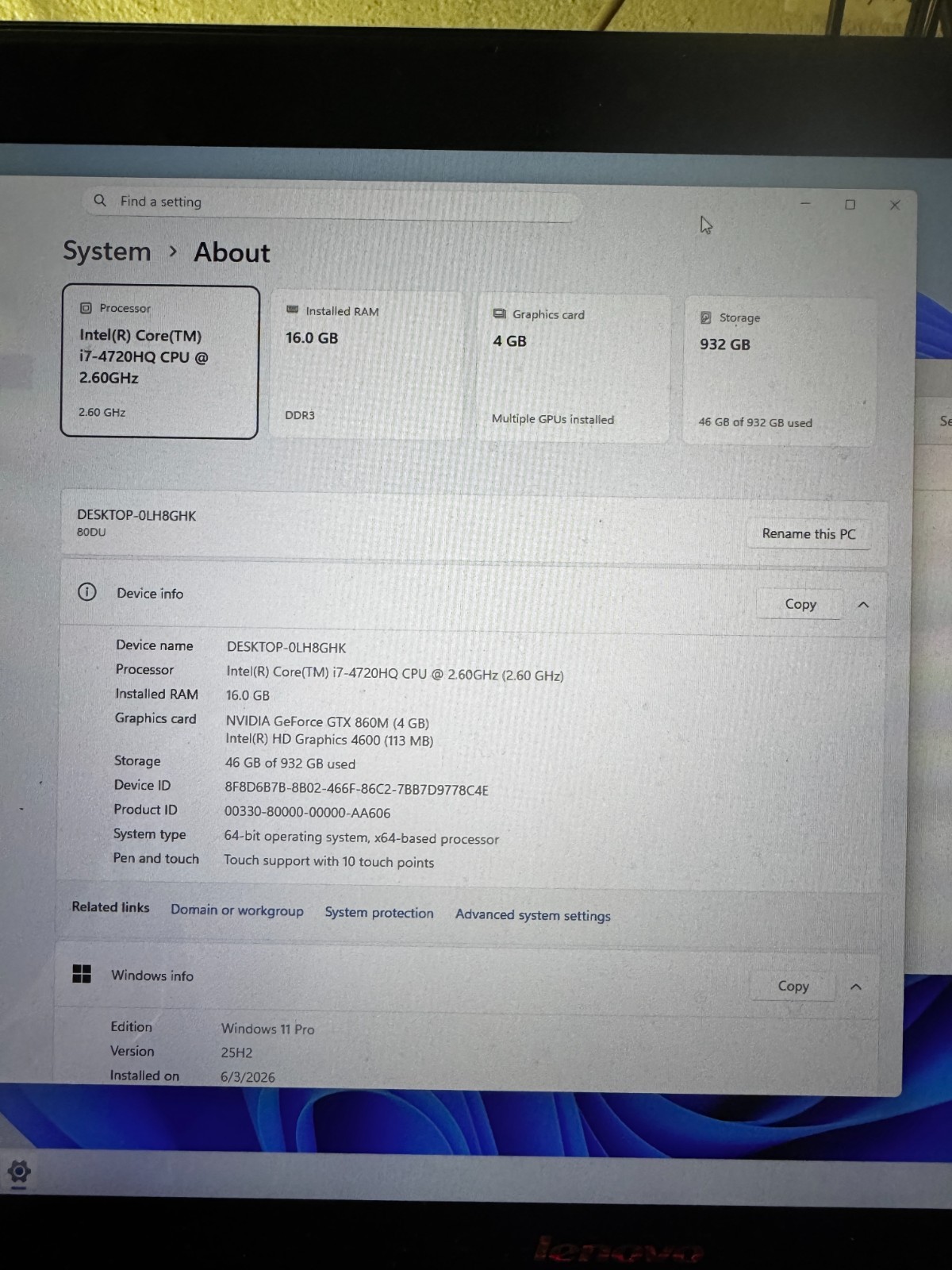Close the Settings window
Viewport: 952px width, 1270px height.
895,205
